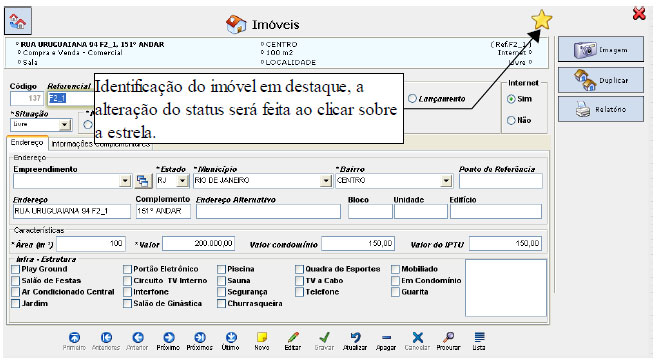657x361 pixels.
Task: Select Internet Sim radio option
Action: coord(511,99)
